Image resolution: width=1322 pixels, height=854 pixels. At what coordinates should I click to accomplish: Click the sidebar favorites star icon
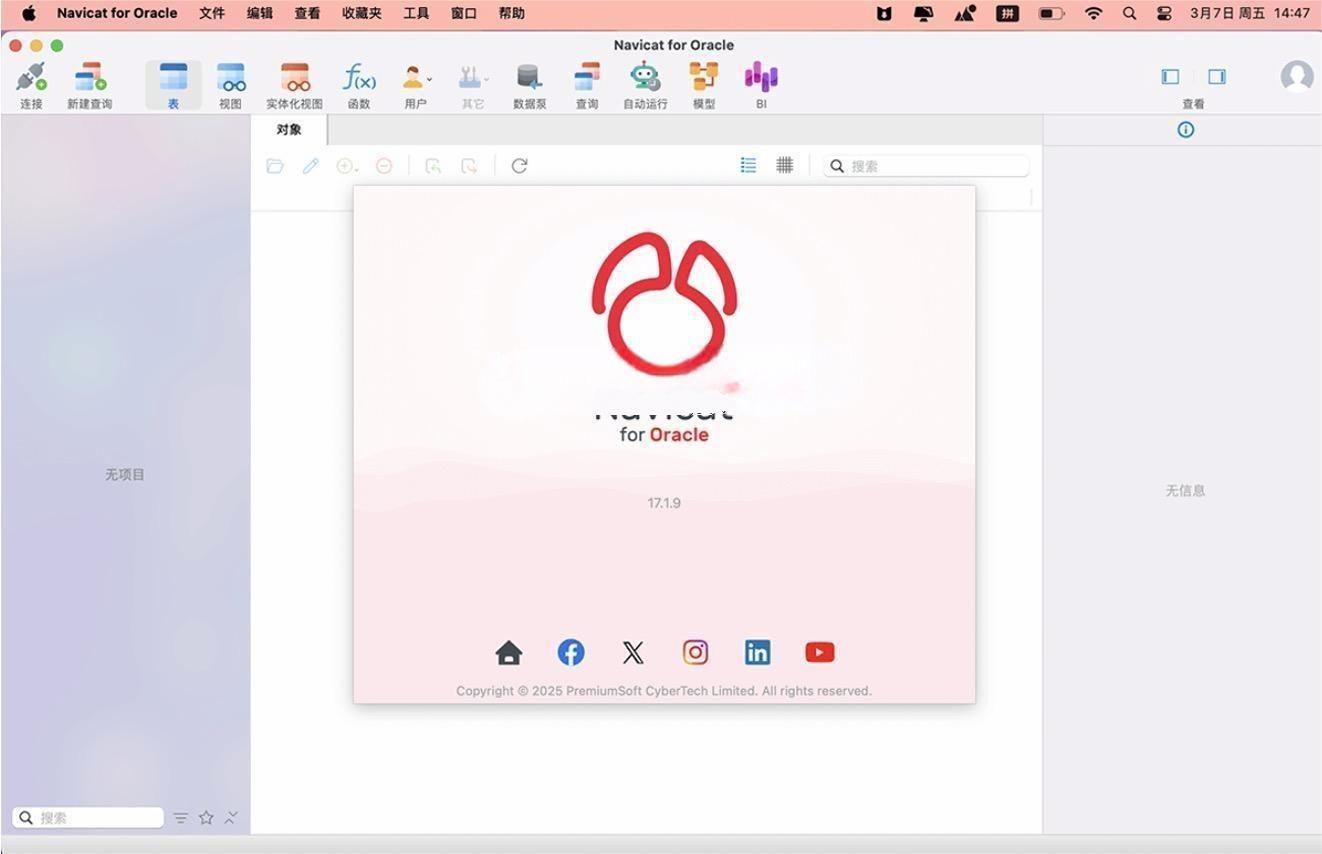(x=206, y=817)
